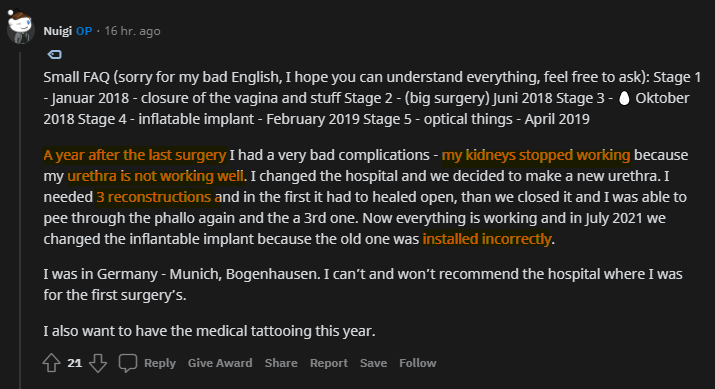The width and height of the screenshot is (715, 389).
Task: Click highlighted text 'my kidneys stopped working'
Action: click(536, 155)
